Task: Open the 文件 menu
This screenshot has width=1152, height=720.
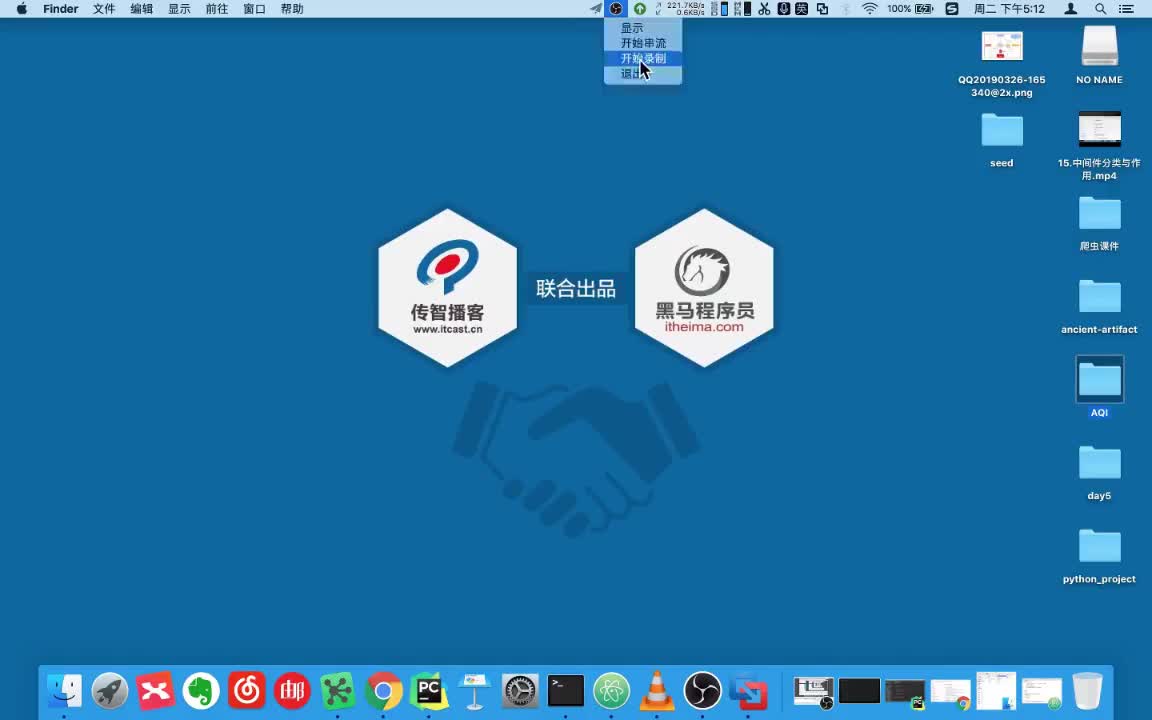Action: [104, 9]
